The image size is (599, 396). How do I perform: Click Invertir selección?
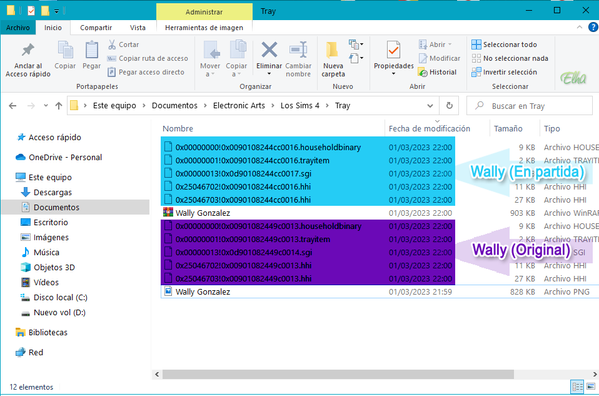504,72
